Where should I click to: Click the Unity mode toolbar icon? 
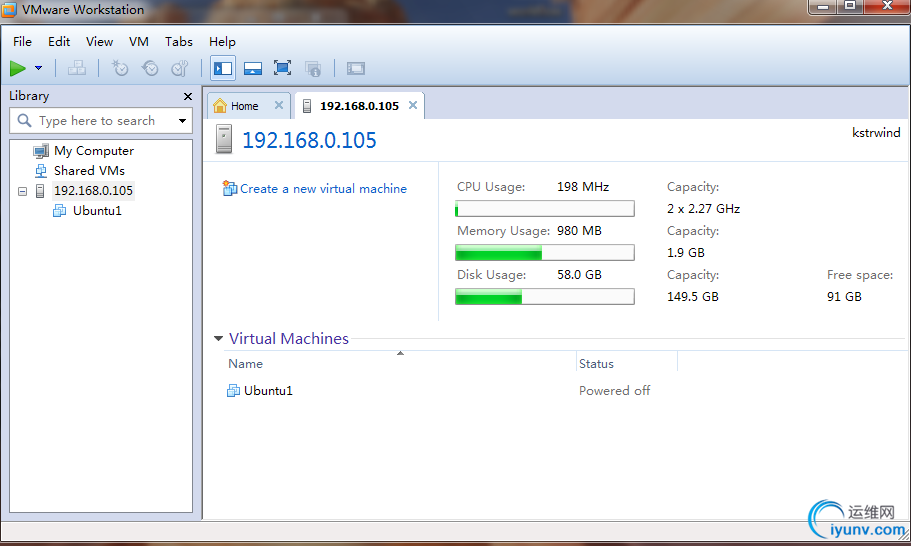313,69
